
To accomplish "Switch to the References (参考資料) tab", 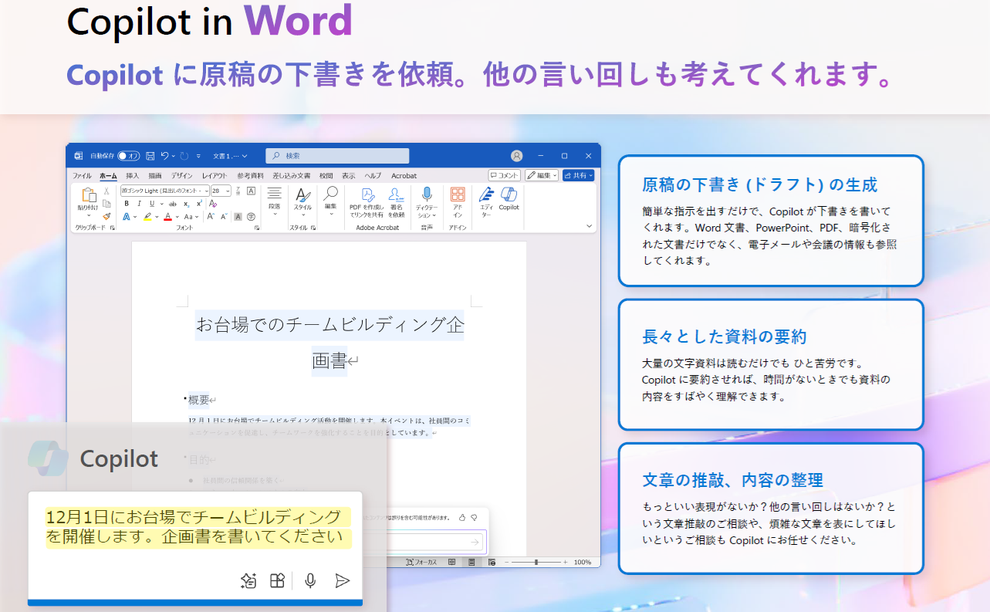I will [x=251, y=176].
